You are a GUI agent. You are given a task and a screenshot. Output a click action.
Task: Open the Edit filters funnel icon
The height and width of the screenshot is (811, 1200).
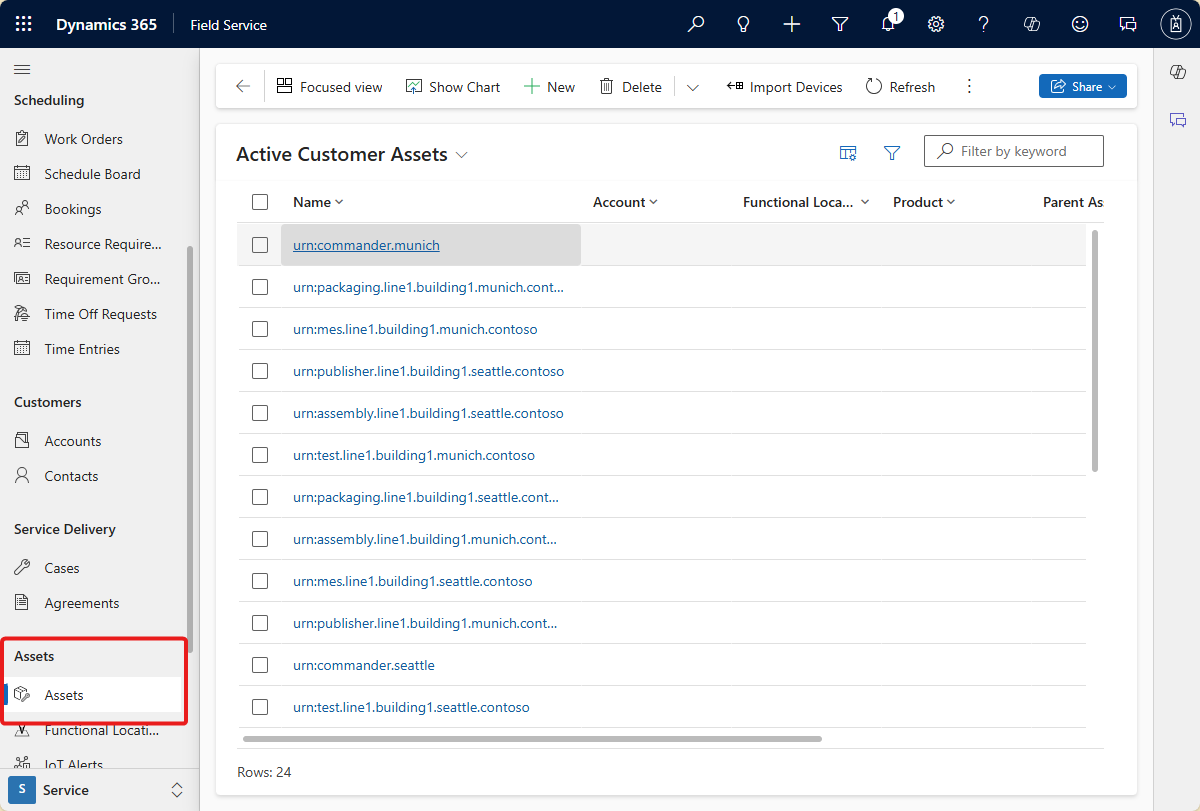pos(892,152)
